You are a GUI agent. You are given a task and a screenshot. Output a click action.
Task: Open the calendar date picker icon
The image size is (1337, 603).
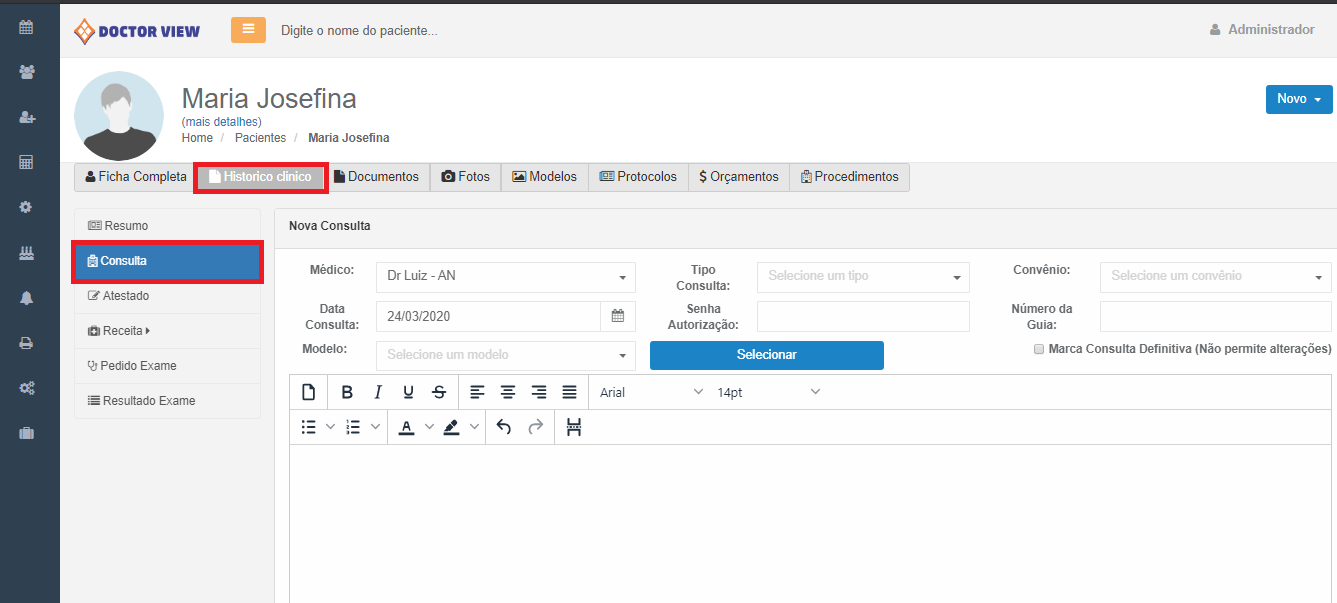coord(617,316)
